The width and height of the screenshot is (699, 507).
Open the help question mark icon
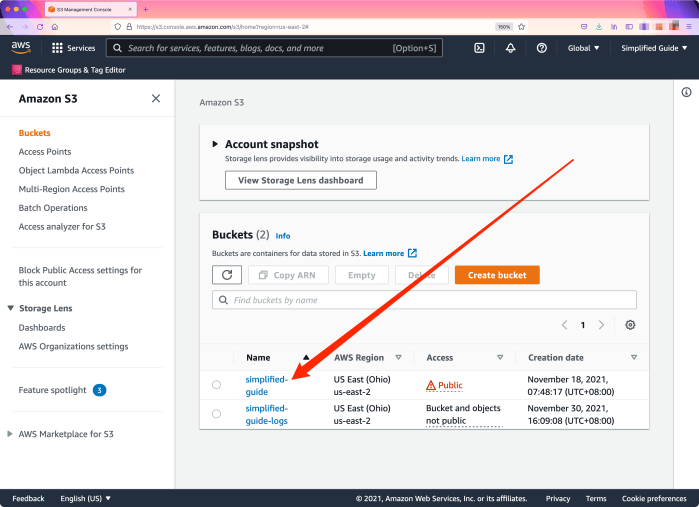click(542, 48)
